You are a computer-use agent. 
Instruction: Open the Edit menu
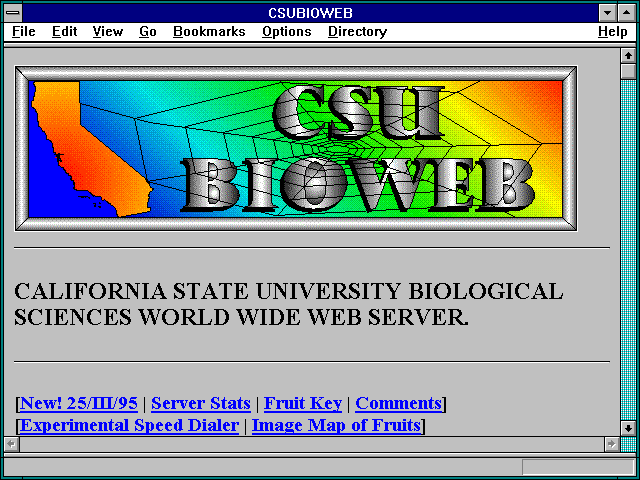click(x=64, y=31)
